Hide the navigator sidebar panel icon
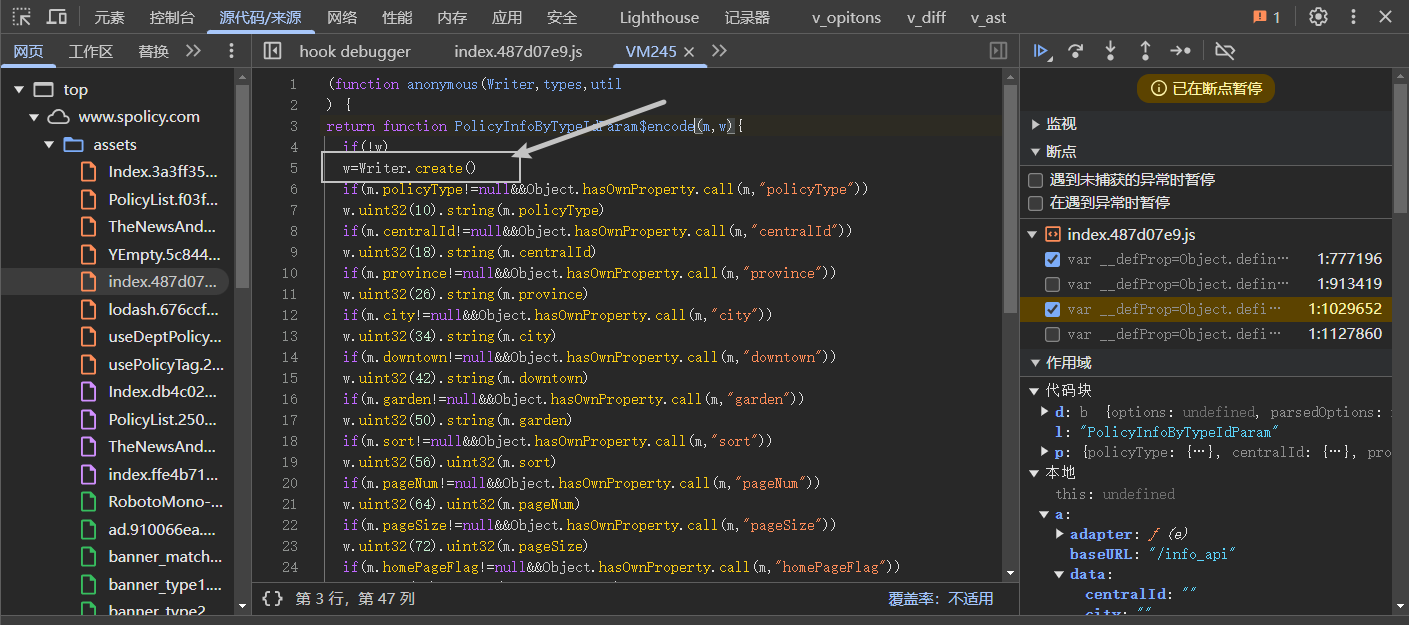This screenshot has height=625, width=1409. tap(272, 51)
